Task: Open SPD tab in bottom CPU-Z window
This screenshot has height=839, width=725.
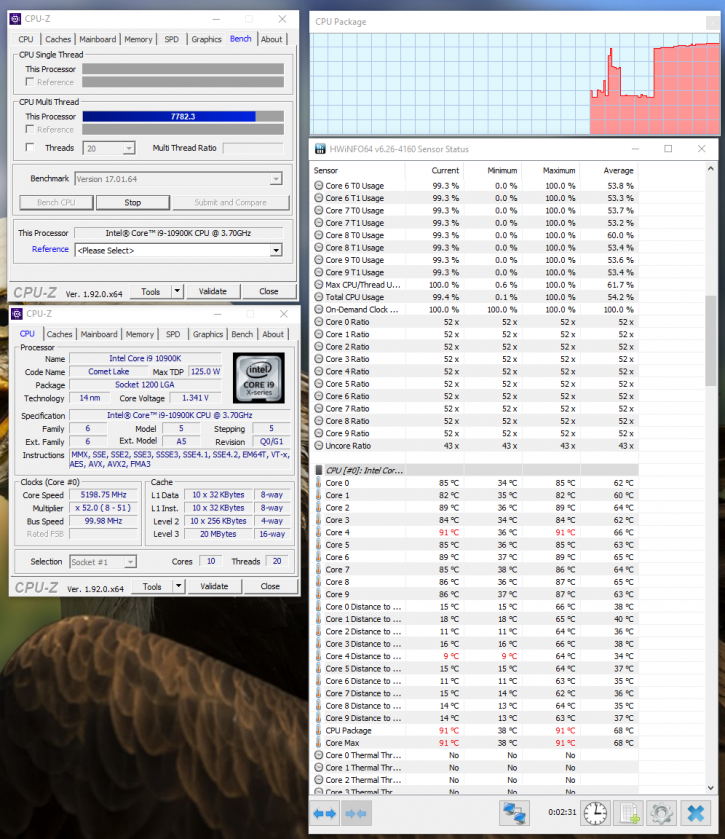Action: (173, 334)
